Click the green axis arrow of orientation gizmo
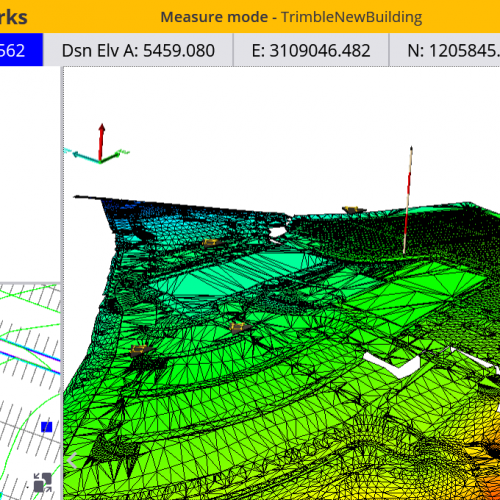Image resolution: width=500 pixels, height=500 pixels. point(112,156)
